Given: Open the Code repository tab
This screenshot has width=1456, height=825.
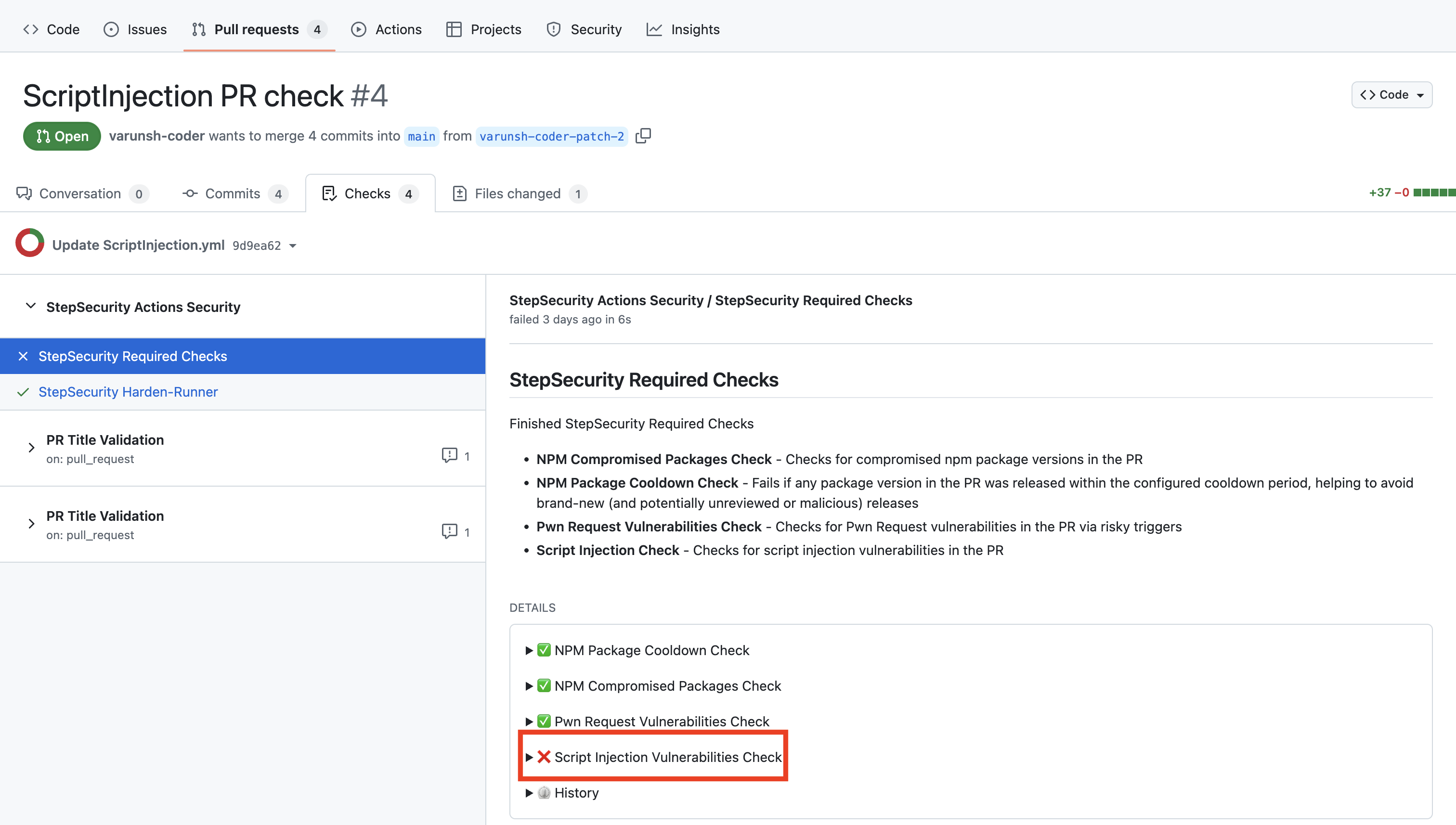Looking at the screenshot, I should tap(51, 29).
